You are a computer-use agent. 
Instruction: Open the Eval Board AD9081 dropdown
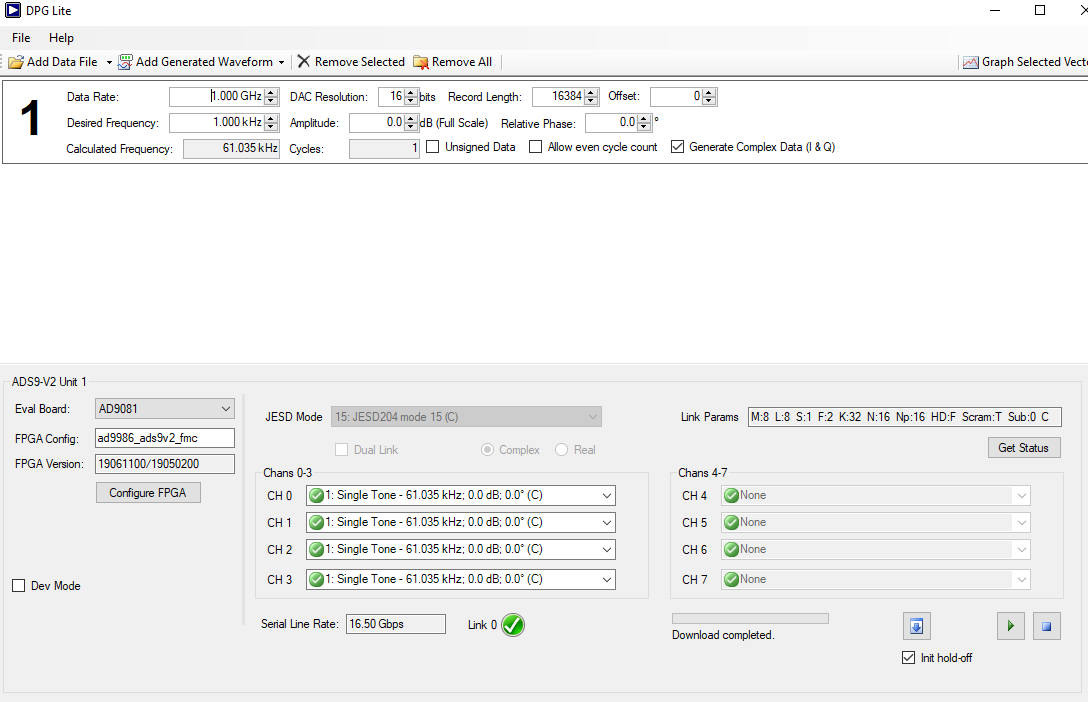click(x=164, y=409)
